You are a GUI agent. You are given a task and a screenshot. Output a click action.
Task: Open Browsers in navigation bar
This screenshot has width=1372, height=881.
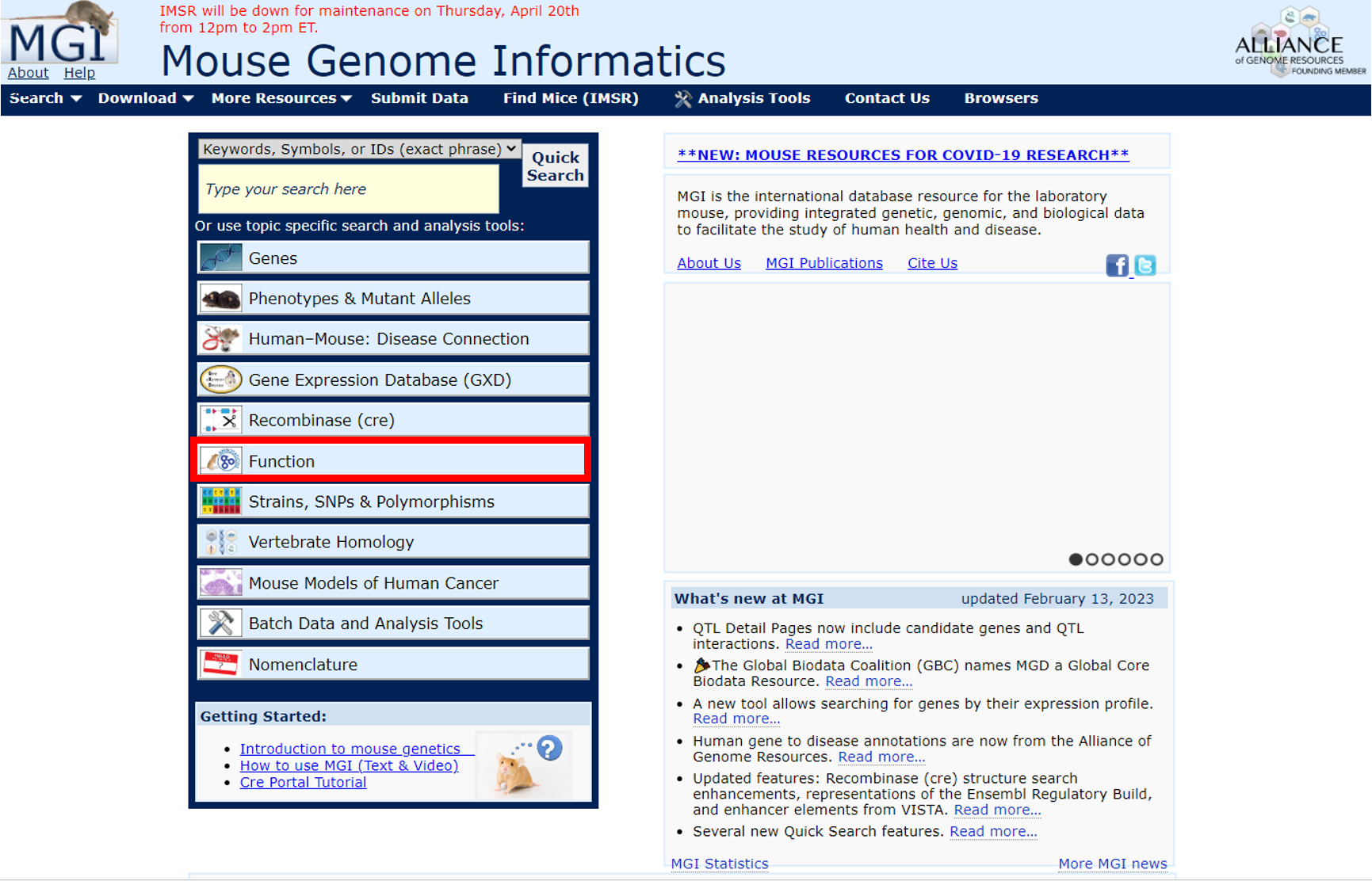(1001, 98)
